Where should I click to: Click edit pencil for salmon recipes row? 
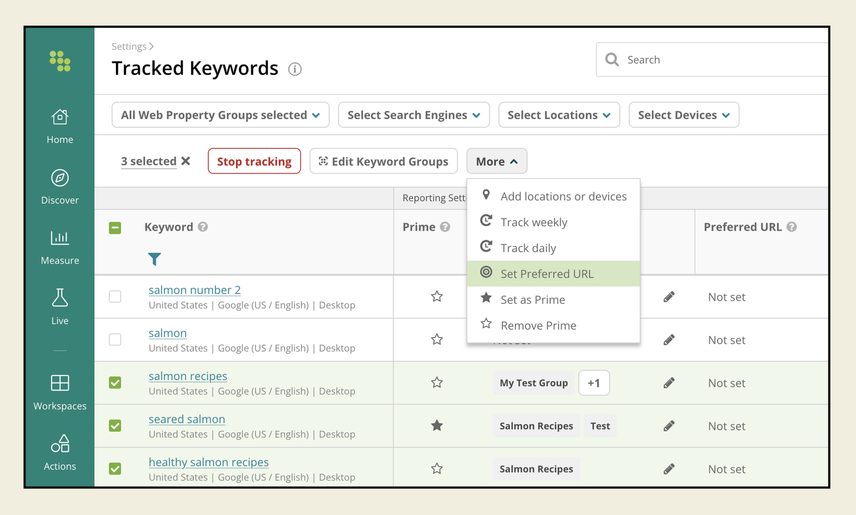(x=669, y=383)
